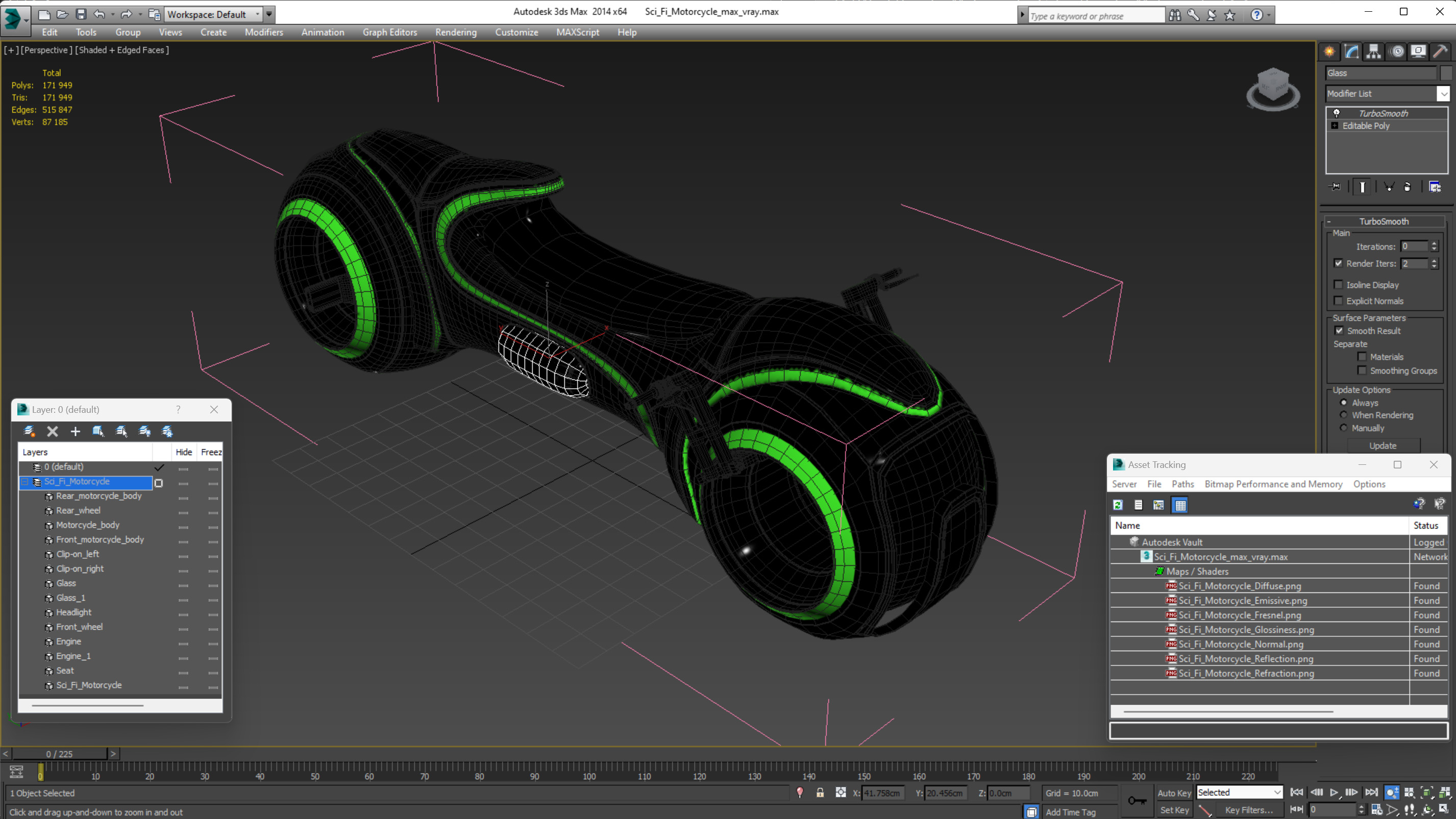Click the Open File folder icon

click(63, 14)
